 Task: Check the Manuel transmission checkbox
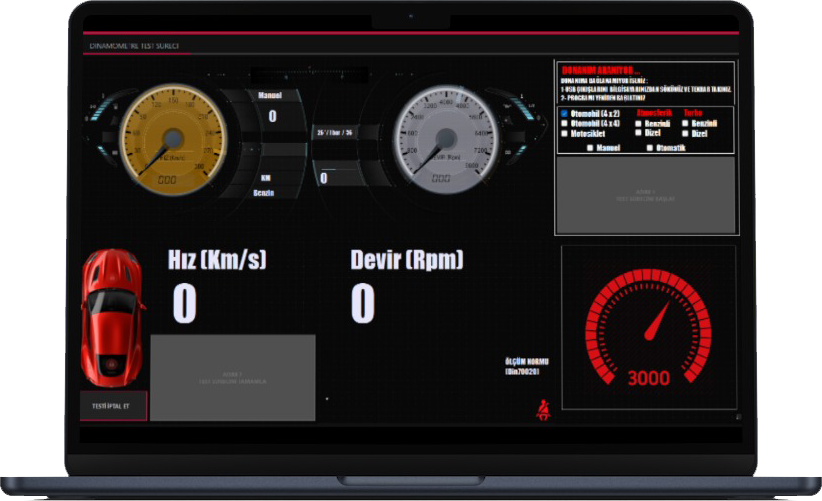pyautogui.click(x=590, y=147)
